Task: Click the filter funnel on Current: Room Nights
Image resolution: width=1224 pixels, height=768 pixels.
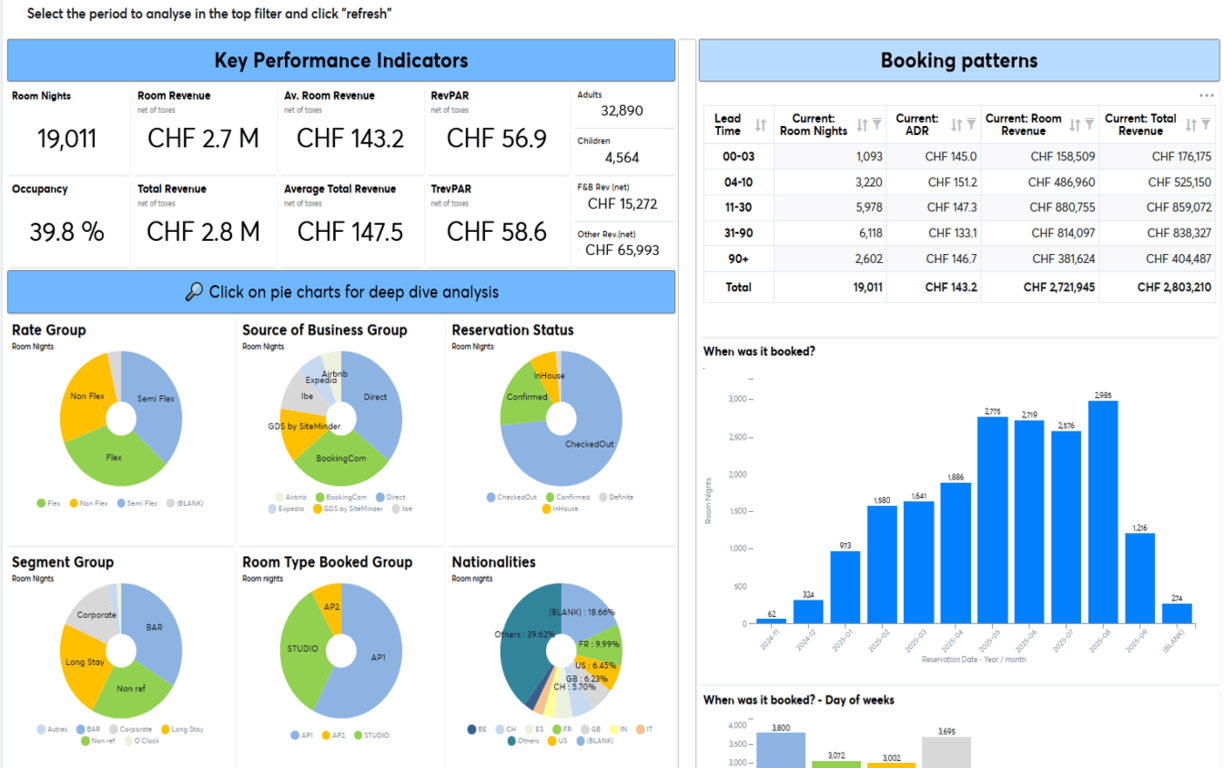Action: click(x=876, y=122)
